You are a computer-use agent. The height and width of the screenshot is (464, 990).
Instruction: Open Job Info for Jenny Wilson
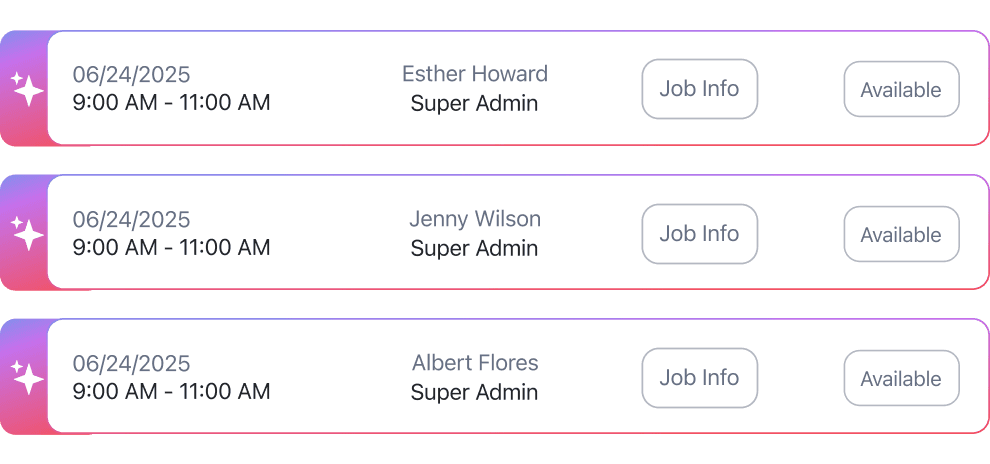pos(699,234)
